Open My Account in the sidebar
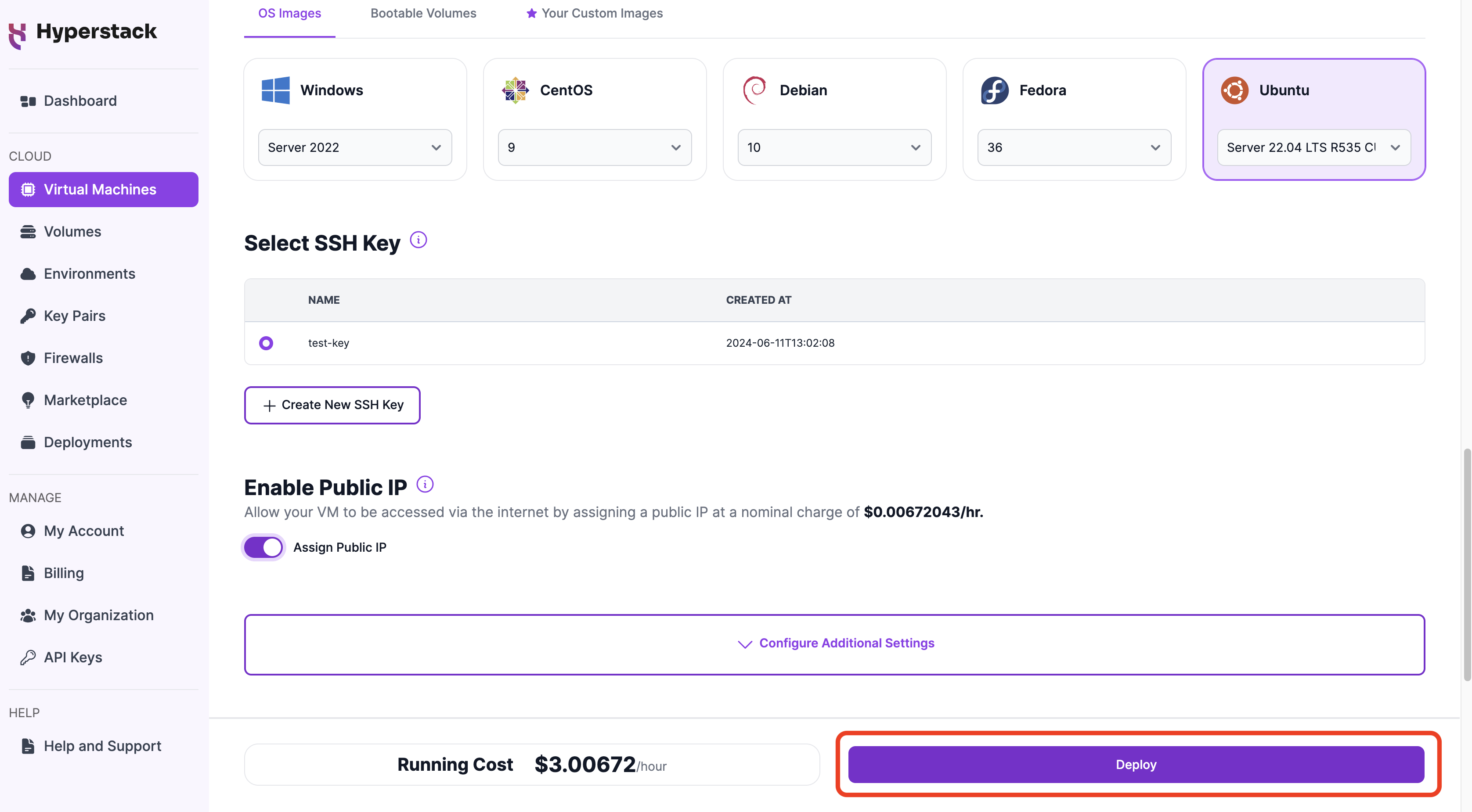This screenshot has width=1472, height=812. [104, 531]
